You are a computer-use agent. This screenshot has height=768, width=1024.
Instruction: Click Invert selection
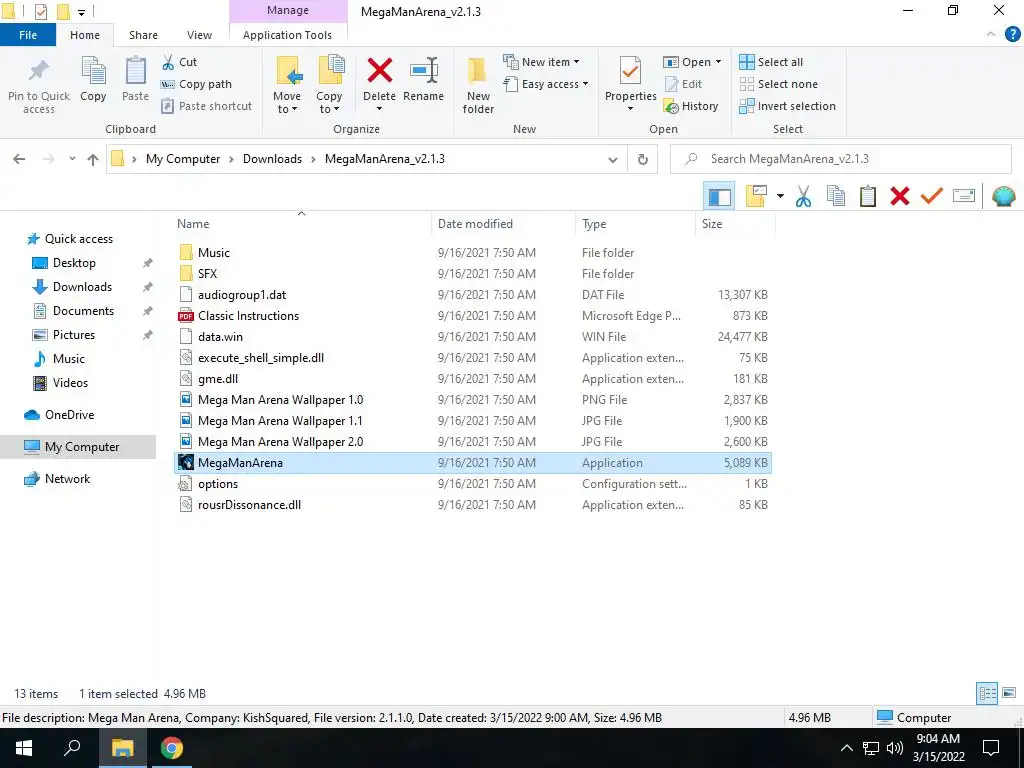(787, 106)
